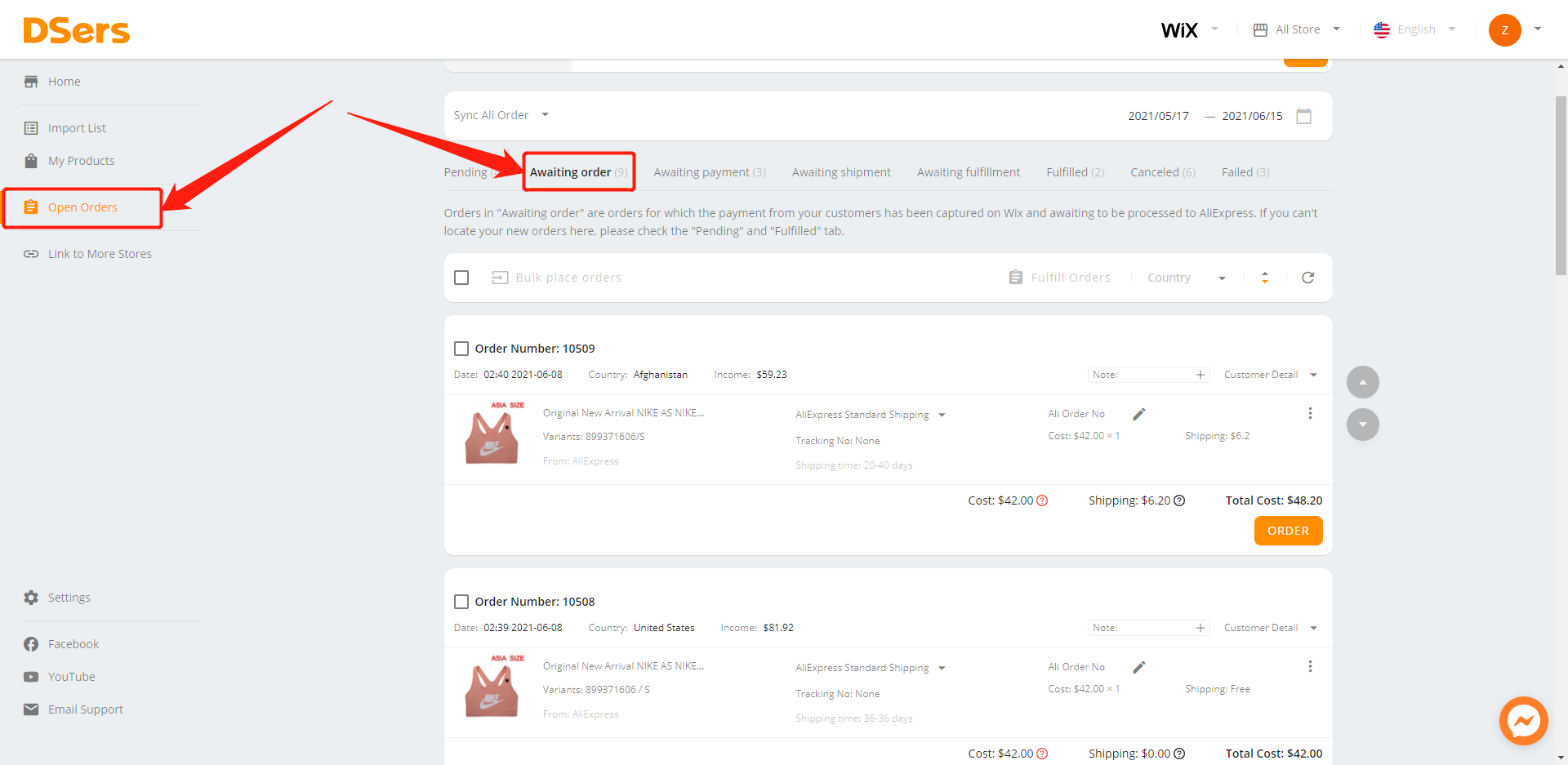The image size is (1568, 765).
Task: Click product thumbnail in order 10509
Action: tap(492, 434)
